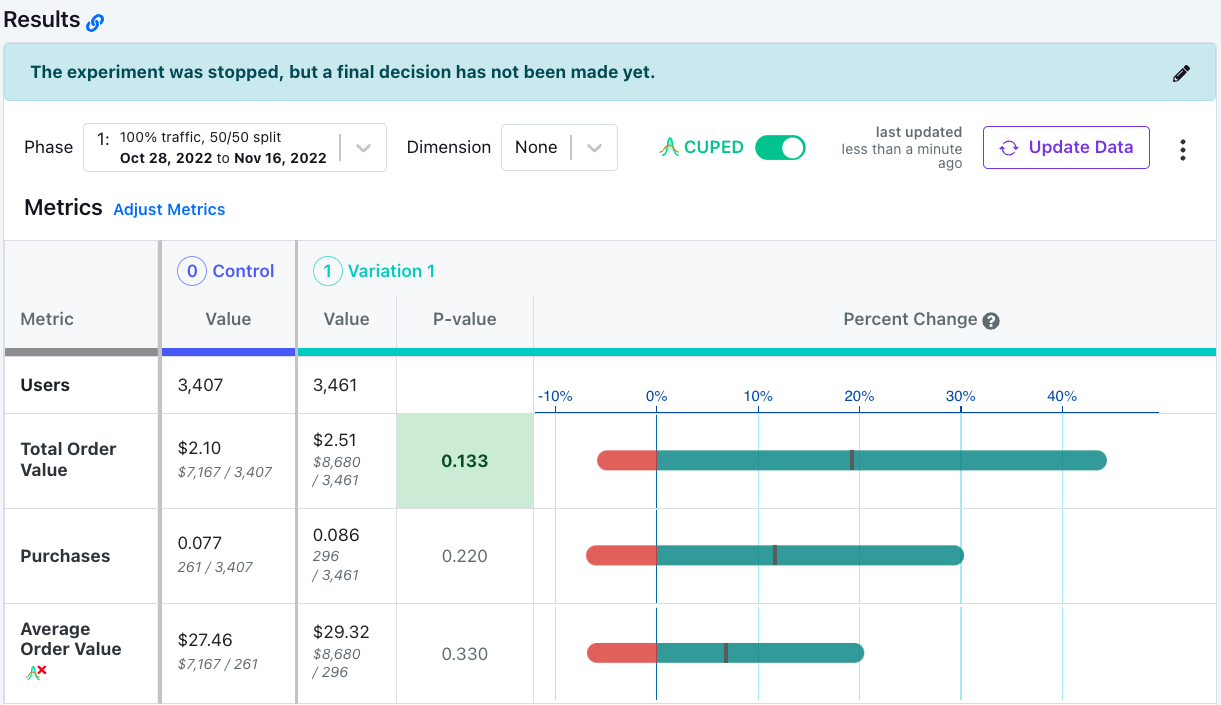The image size is (1221, 705).
Task: Click the Control users value 3,407
Action: click(x=200, y=385)
